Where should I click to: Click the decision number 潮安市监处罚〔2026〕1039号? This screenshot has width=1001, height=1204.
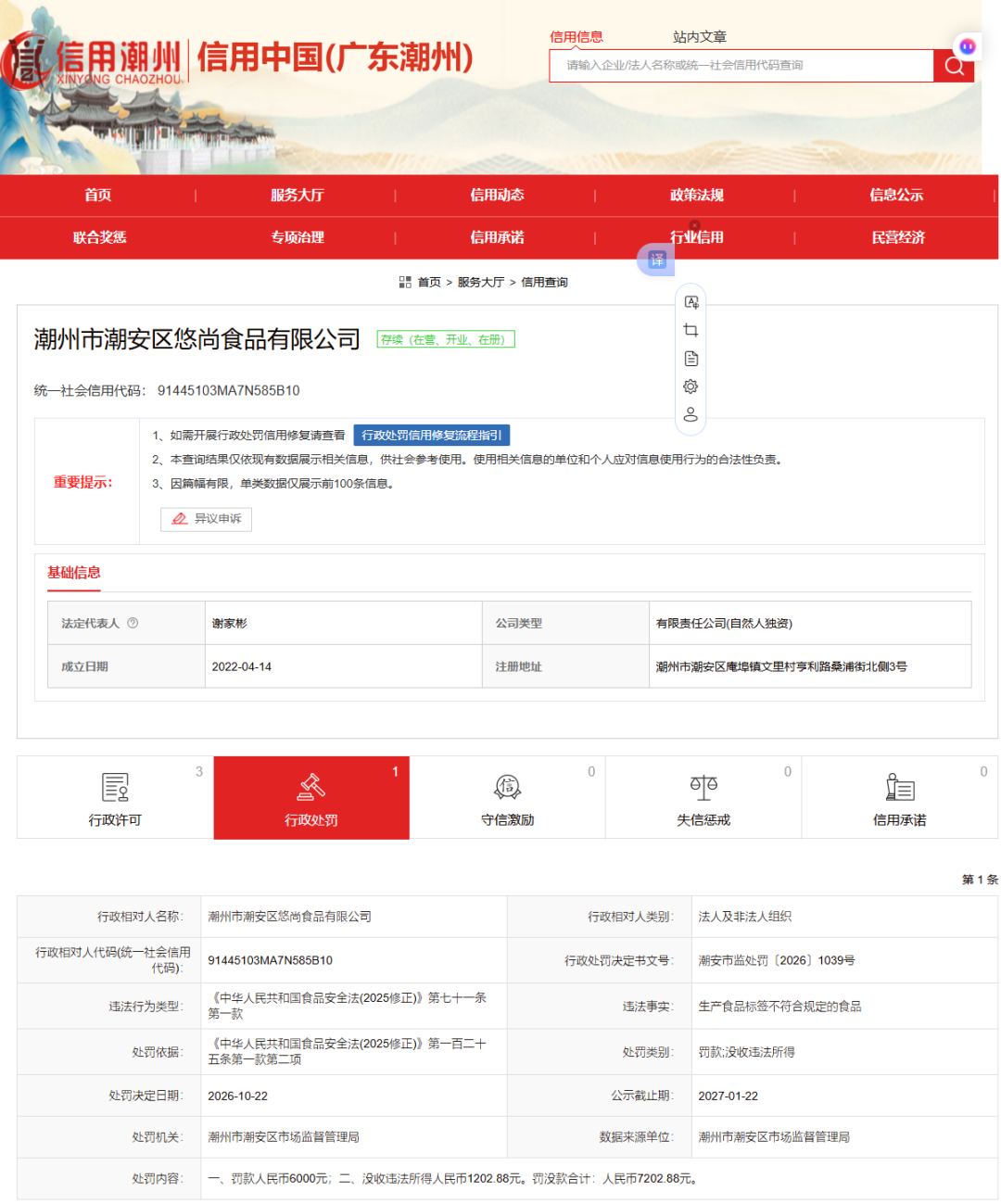point(777,960)
